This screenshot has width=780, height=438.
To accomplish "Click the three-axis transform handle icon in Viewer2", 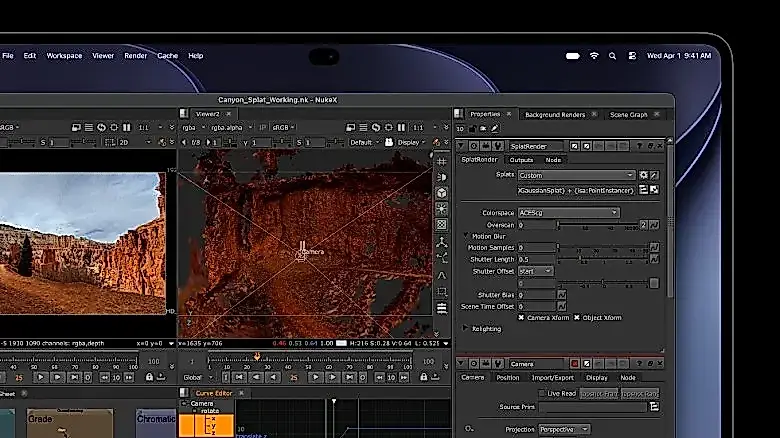I will click(x=442, y=242).
